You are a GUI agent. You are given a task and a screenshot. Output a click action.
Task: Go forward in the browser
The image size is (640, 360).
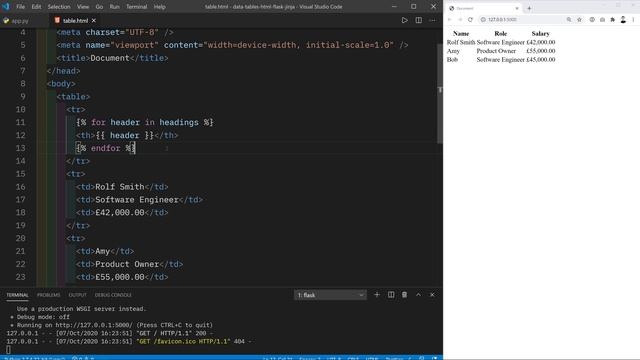pos(460,20)
